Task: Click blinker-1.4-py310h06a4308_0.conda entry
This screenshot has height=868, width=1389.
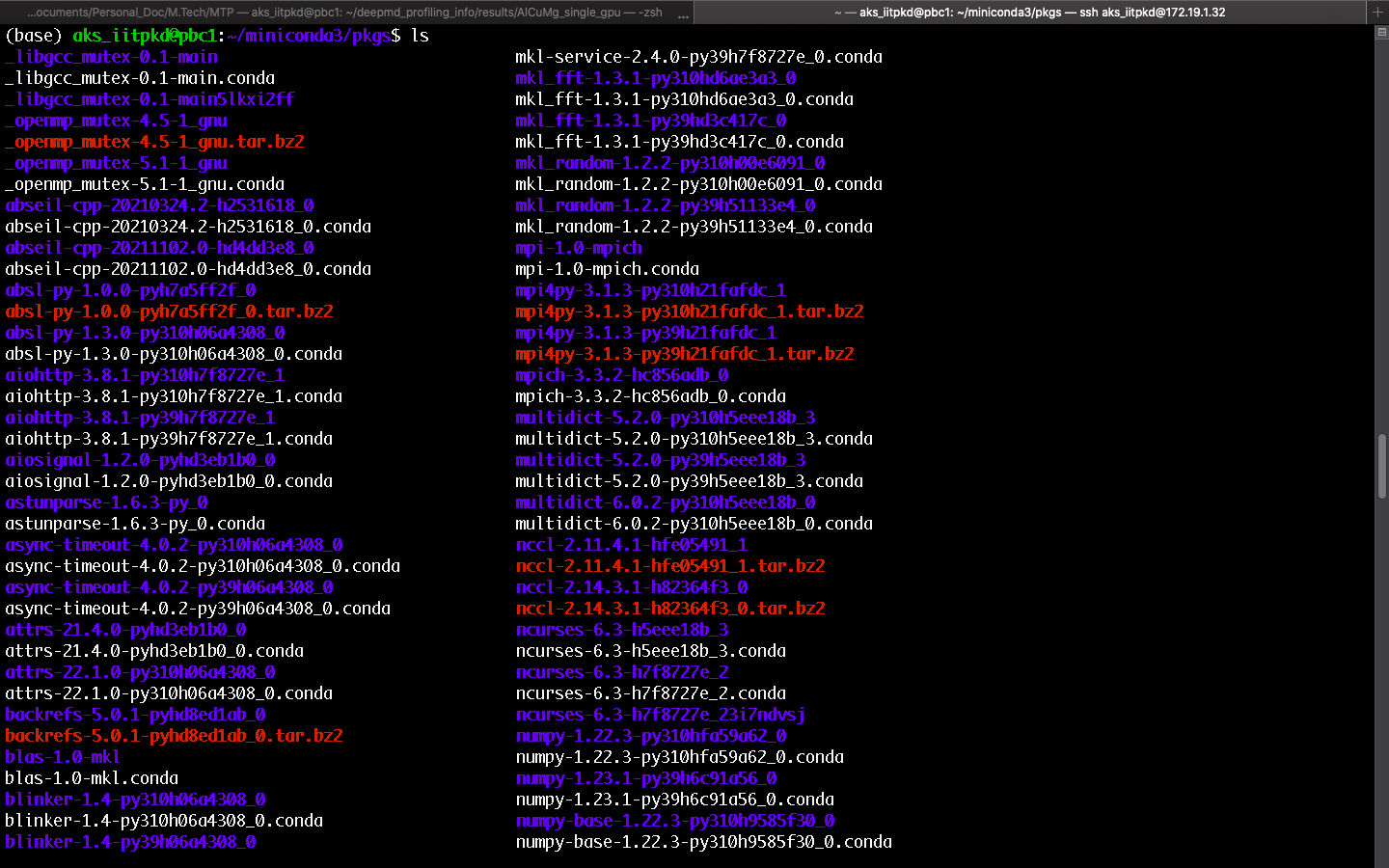Action: pyautogui.click(x=164, y=821)
